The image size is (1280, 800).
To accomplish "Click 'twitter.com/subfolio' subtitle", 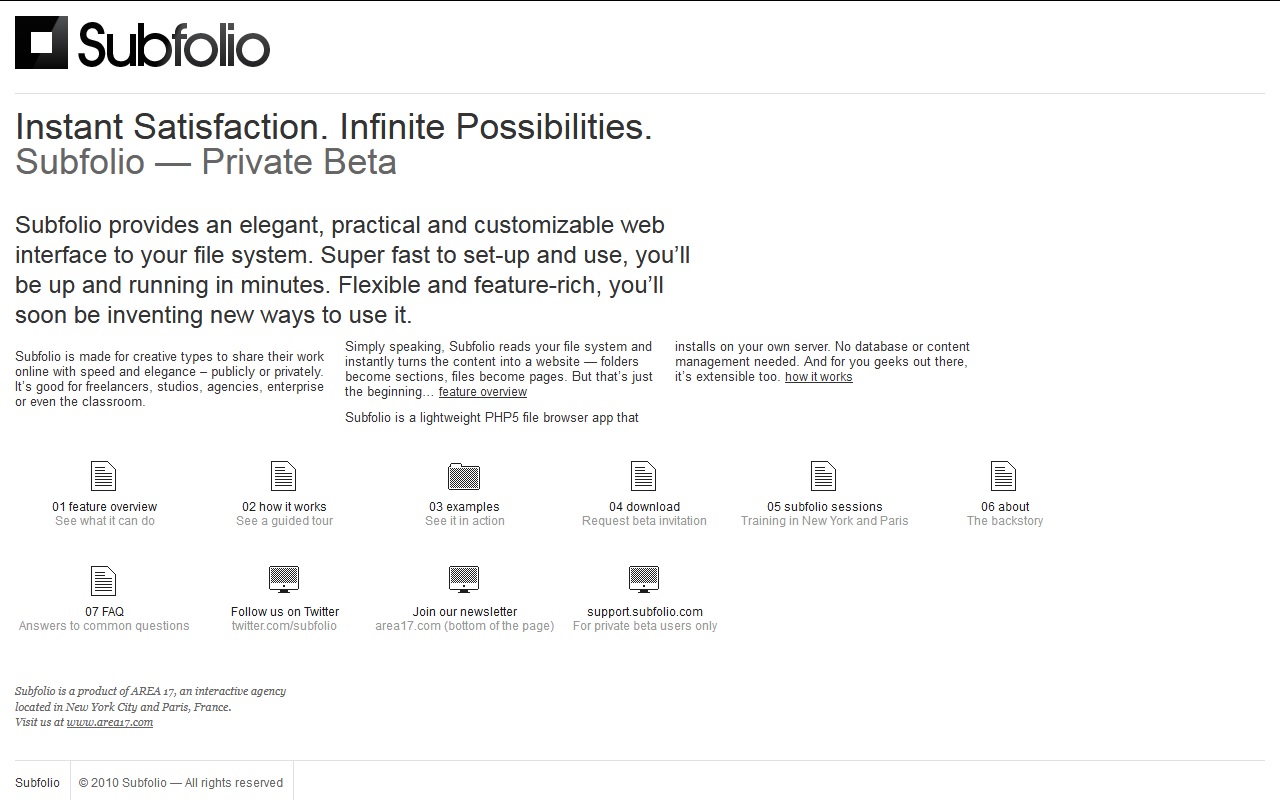I will [x=284, y=626].
